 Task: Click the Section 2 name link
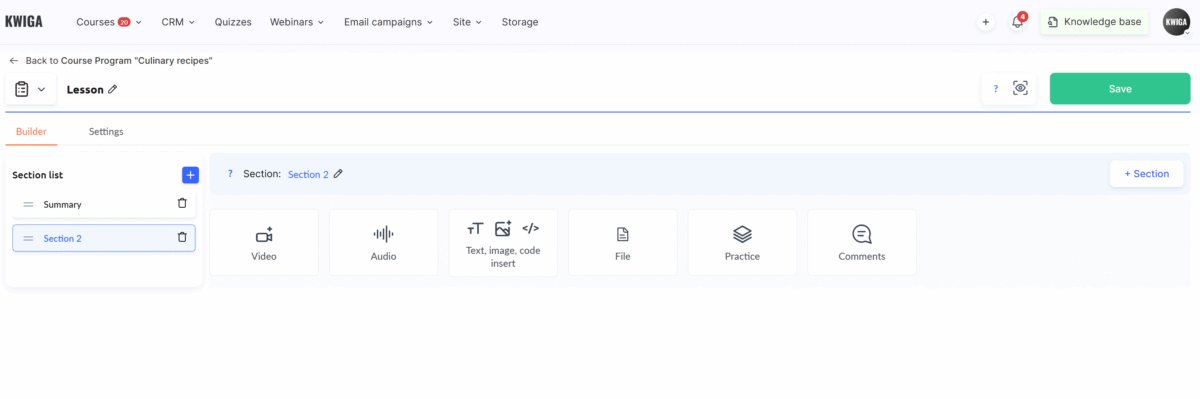[x=308, y=174]
